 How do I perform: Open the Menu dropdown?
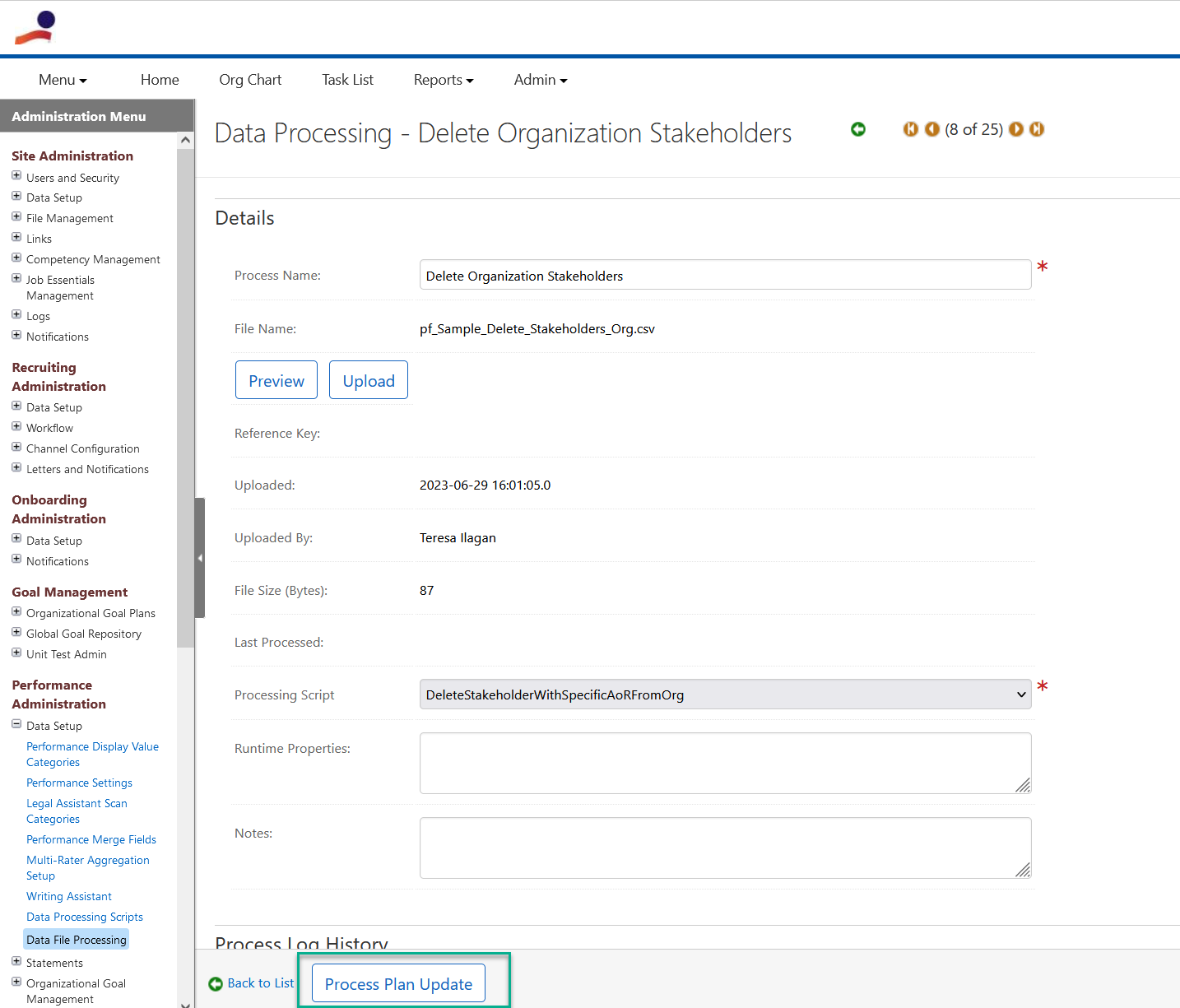(63, 80)
